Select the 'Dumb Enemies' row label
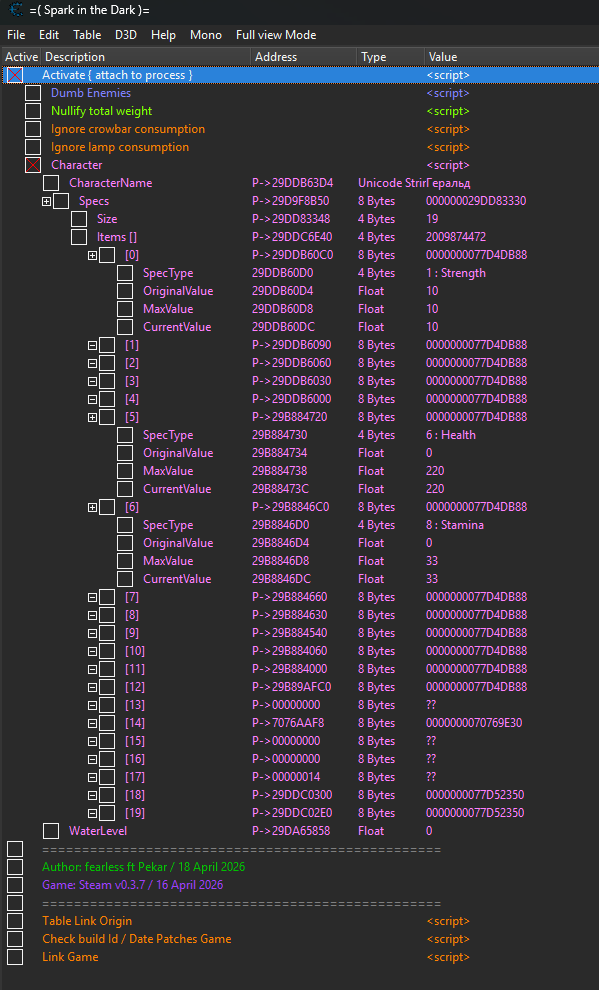Screen dimensions: 599x990 click(91, 93)
